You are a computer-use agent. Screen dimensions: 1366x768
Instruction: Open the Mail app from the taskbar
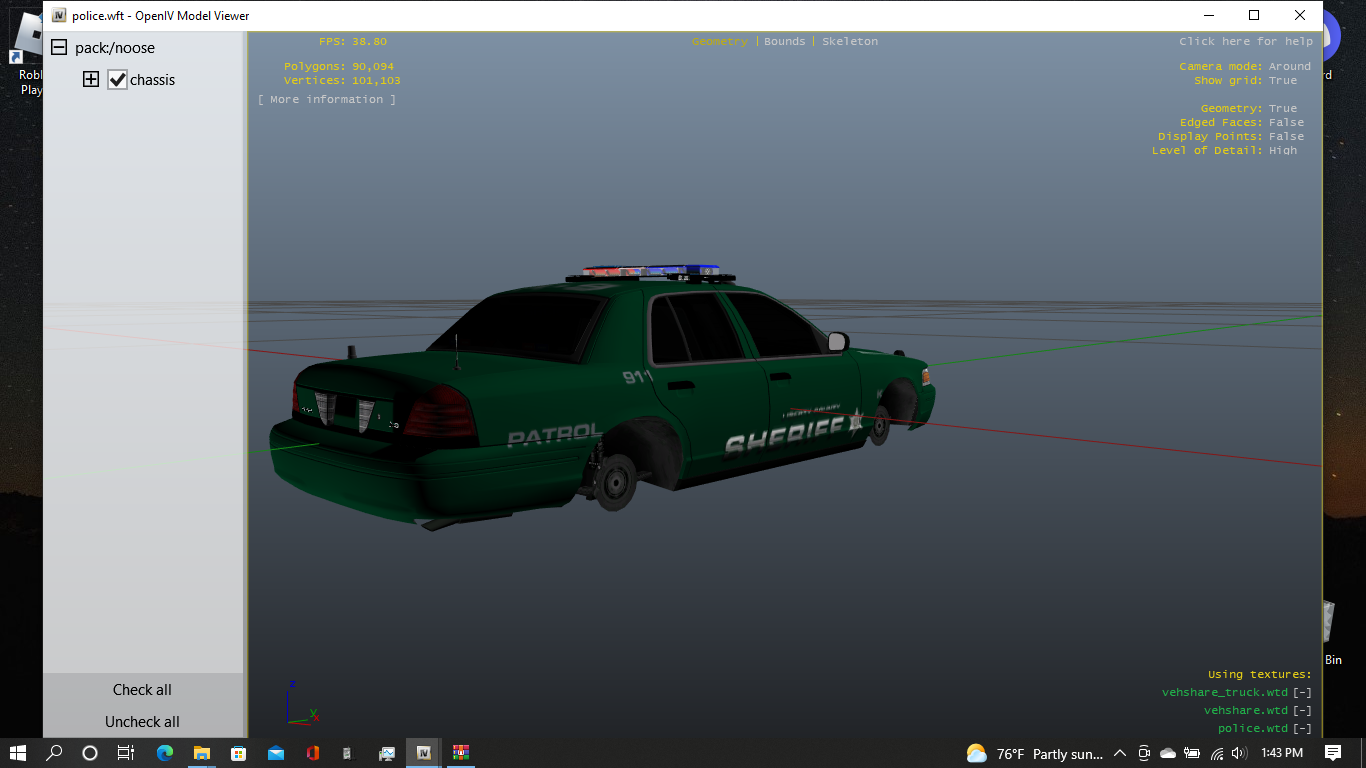point(275,753)
